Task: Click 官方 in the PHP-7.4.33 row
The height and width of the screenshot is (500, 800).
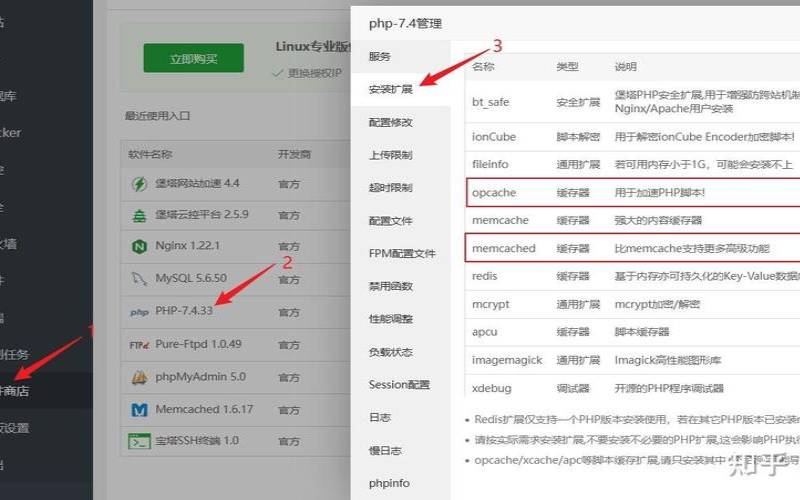Action: click(x=289, y=312)
